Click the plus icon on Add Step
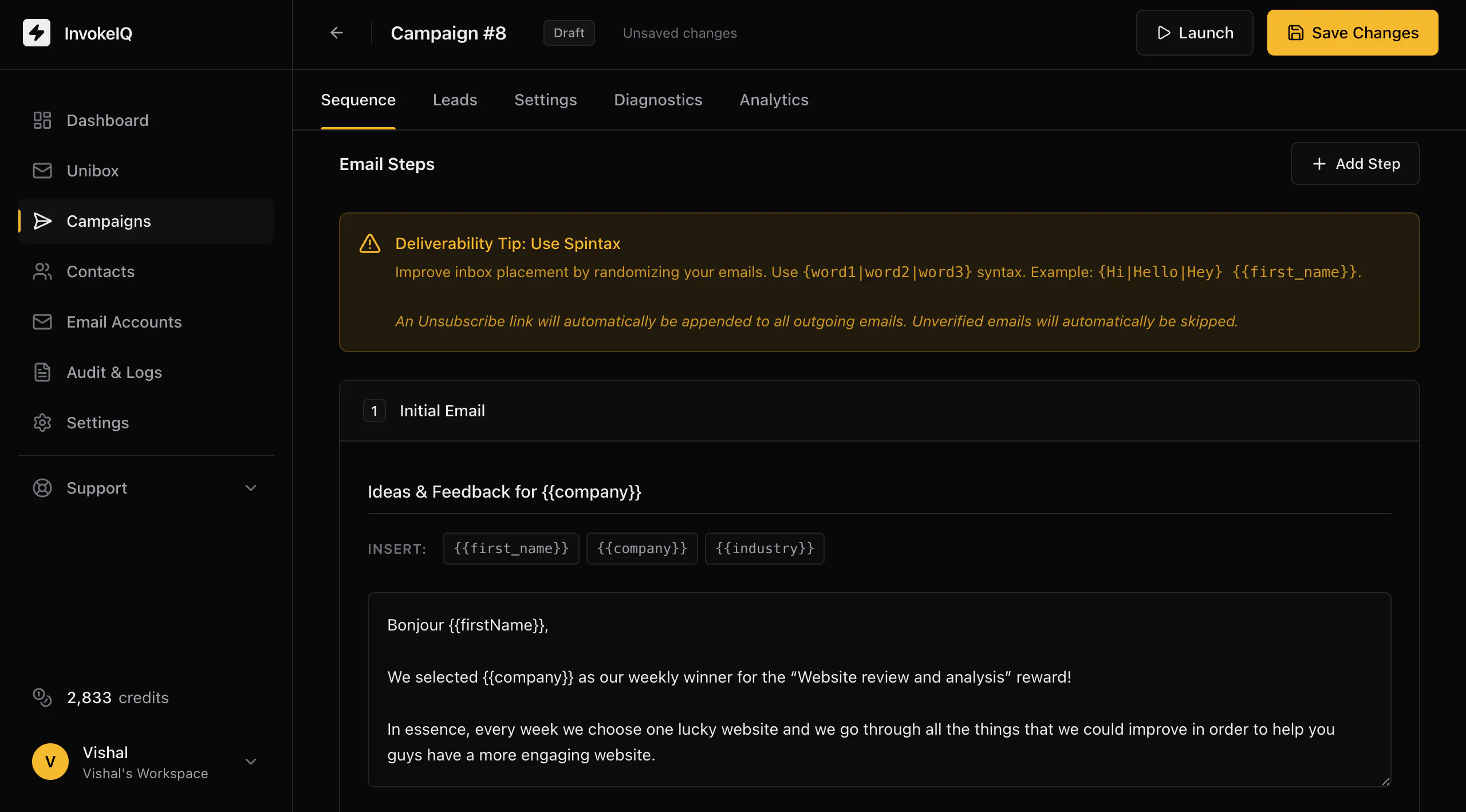 pos(1319,164)
